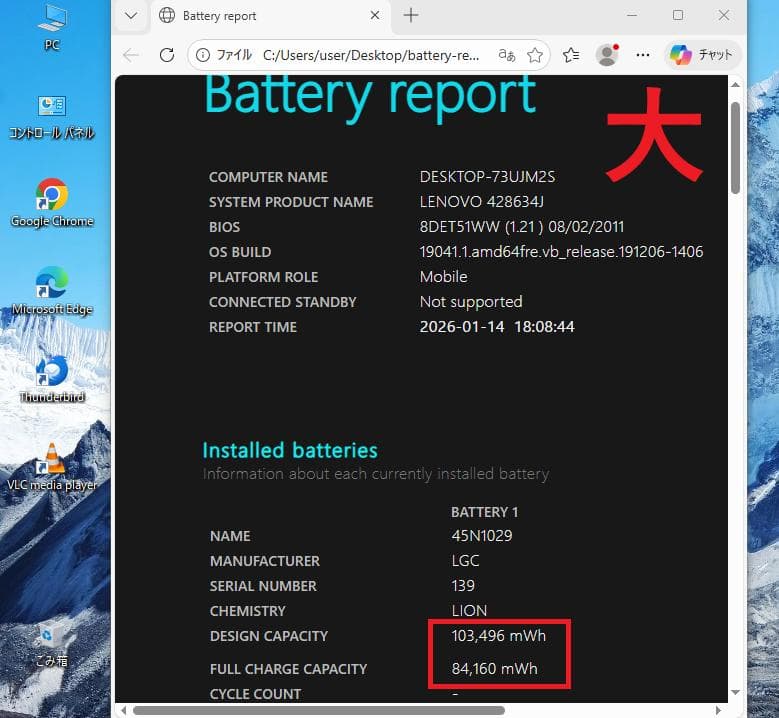Viewport: 779px width, 718px height.
Task: Open VLC media player shortcut
Action: coord(52,467)
